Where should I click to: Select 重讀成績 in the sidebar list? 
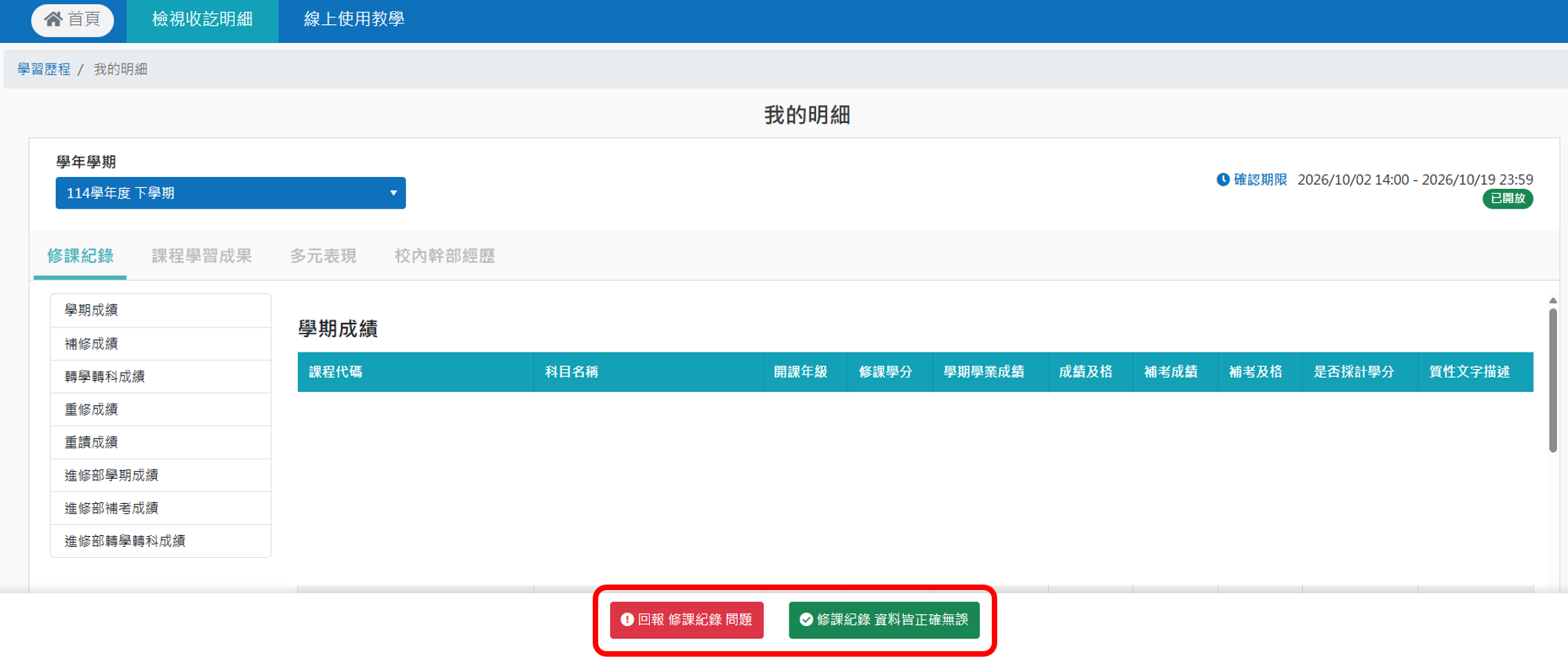pos(161,442)
